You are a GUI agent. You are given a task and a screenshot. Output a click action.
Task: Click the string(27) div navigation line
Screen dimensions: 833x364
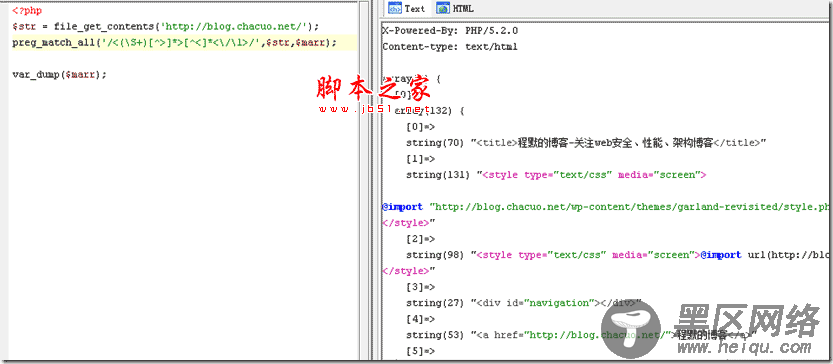(x=524, y=303)
